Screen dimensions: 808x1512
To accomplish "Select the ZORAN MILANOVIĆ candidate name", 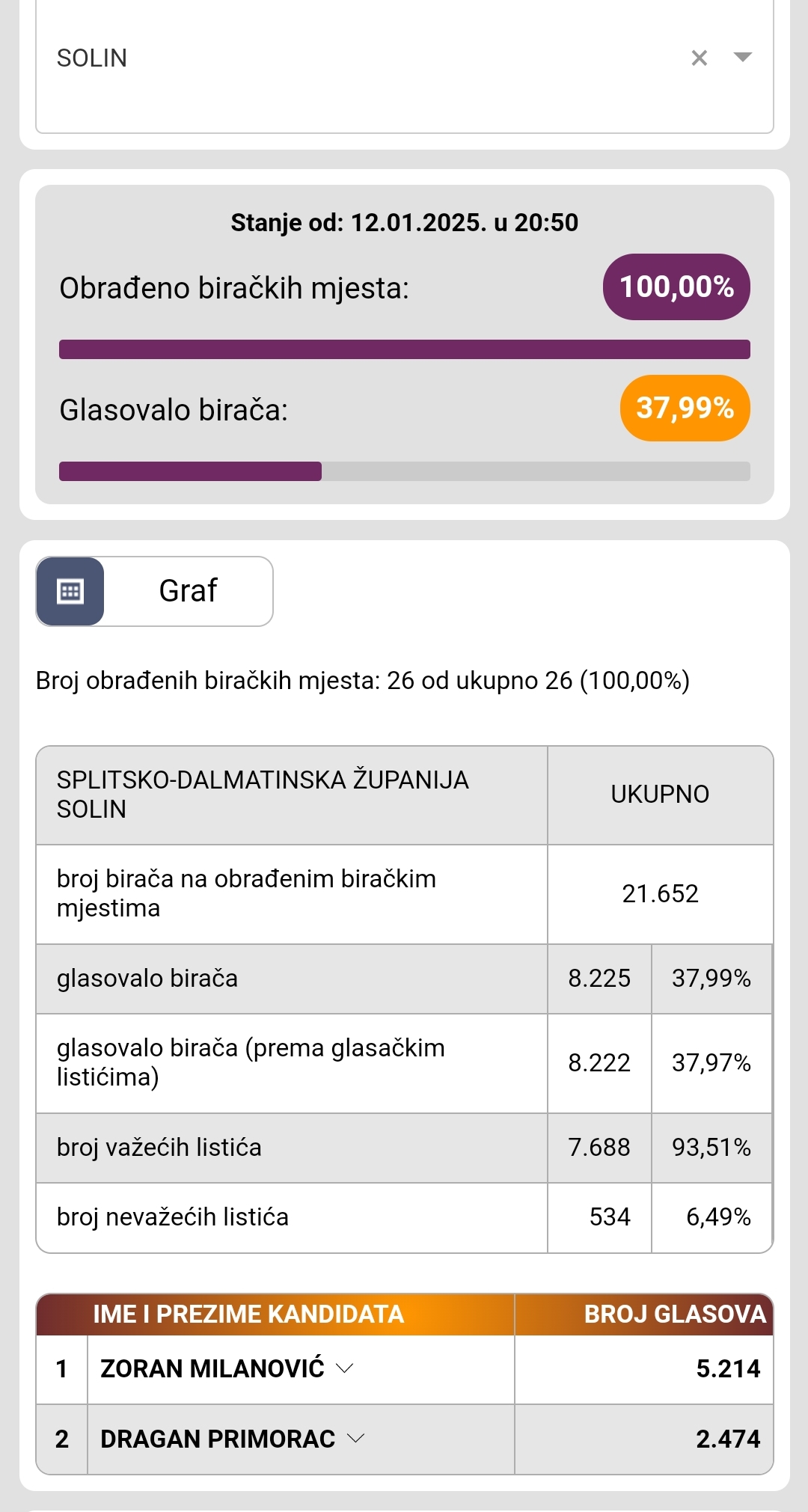I will point(212,1368).
